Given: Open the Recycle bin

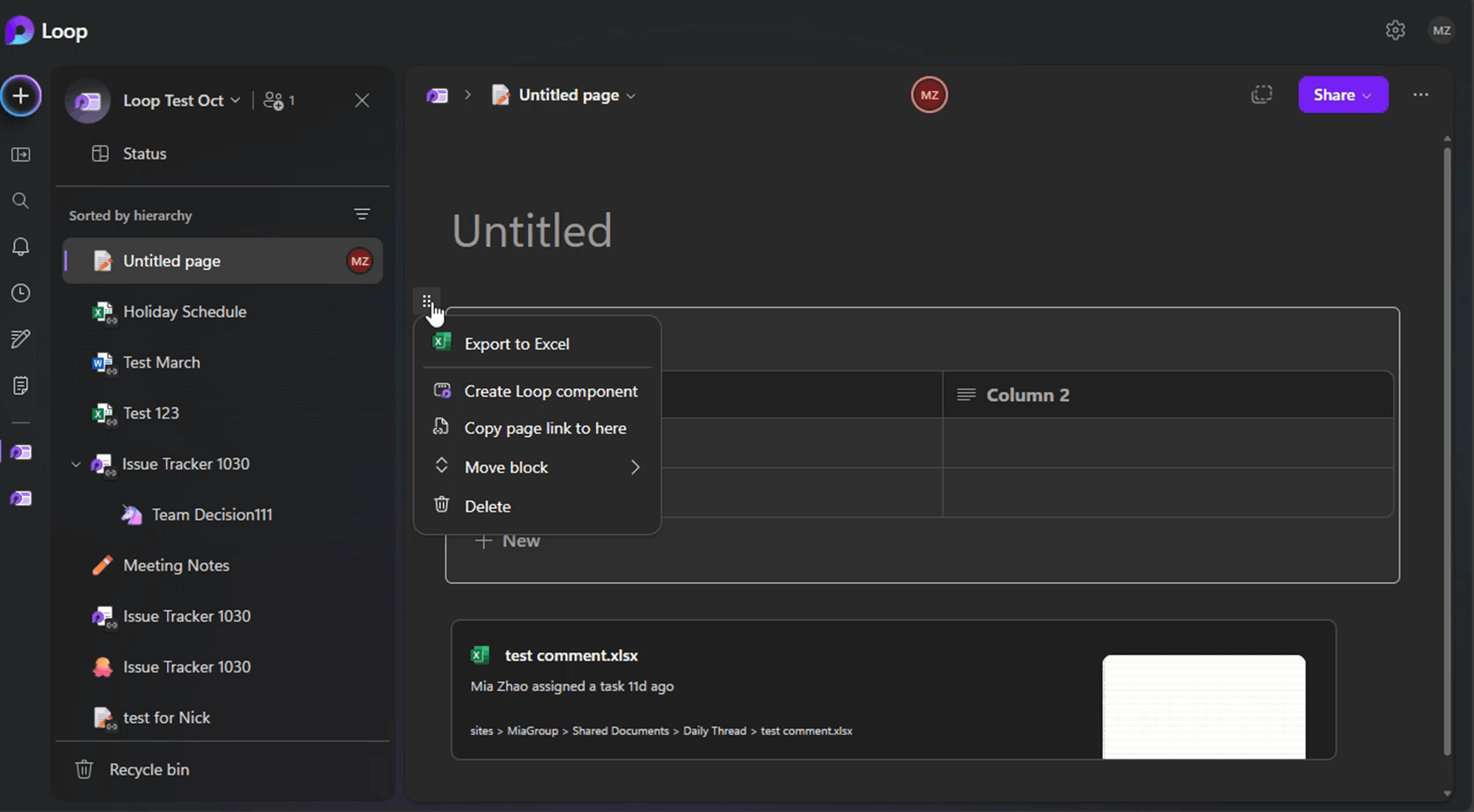Looking at the screenshot, I should point(148,769).
